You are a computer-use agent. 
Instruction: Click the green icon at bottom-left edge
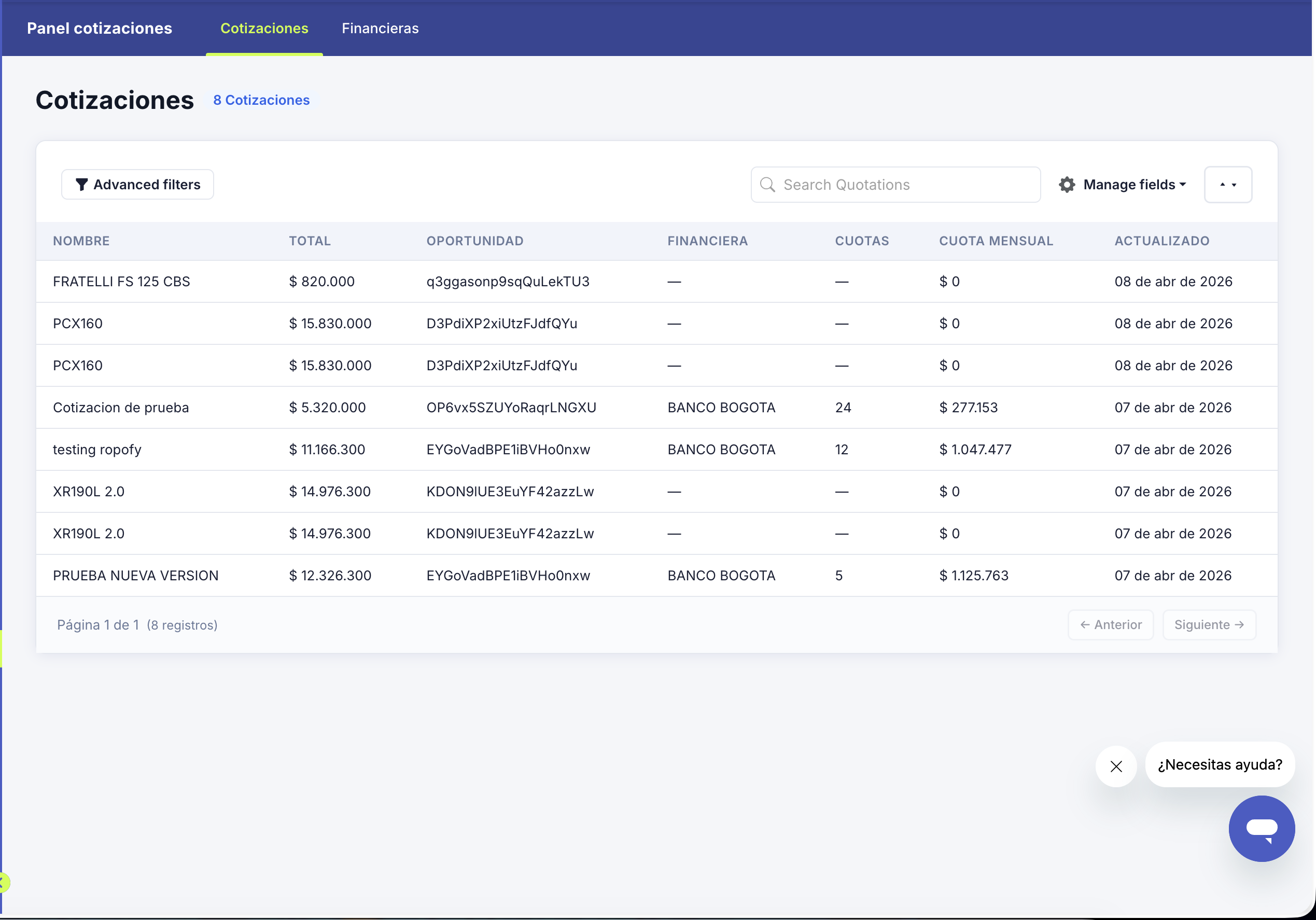tap(4, 882)
